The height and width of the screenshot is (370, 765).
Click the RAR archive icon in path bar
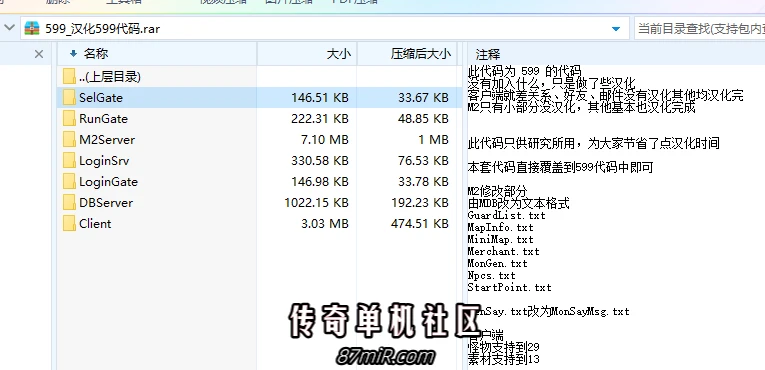32,28
